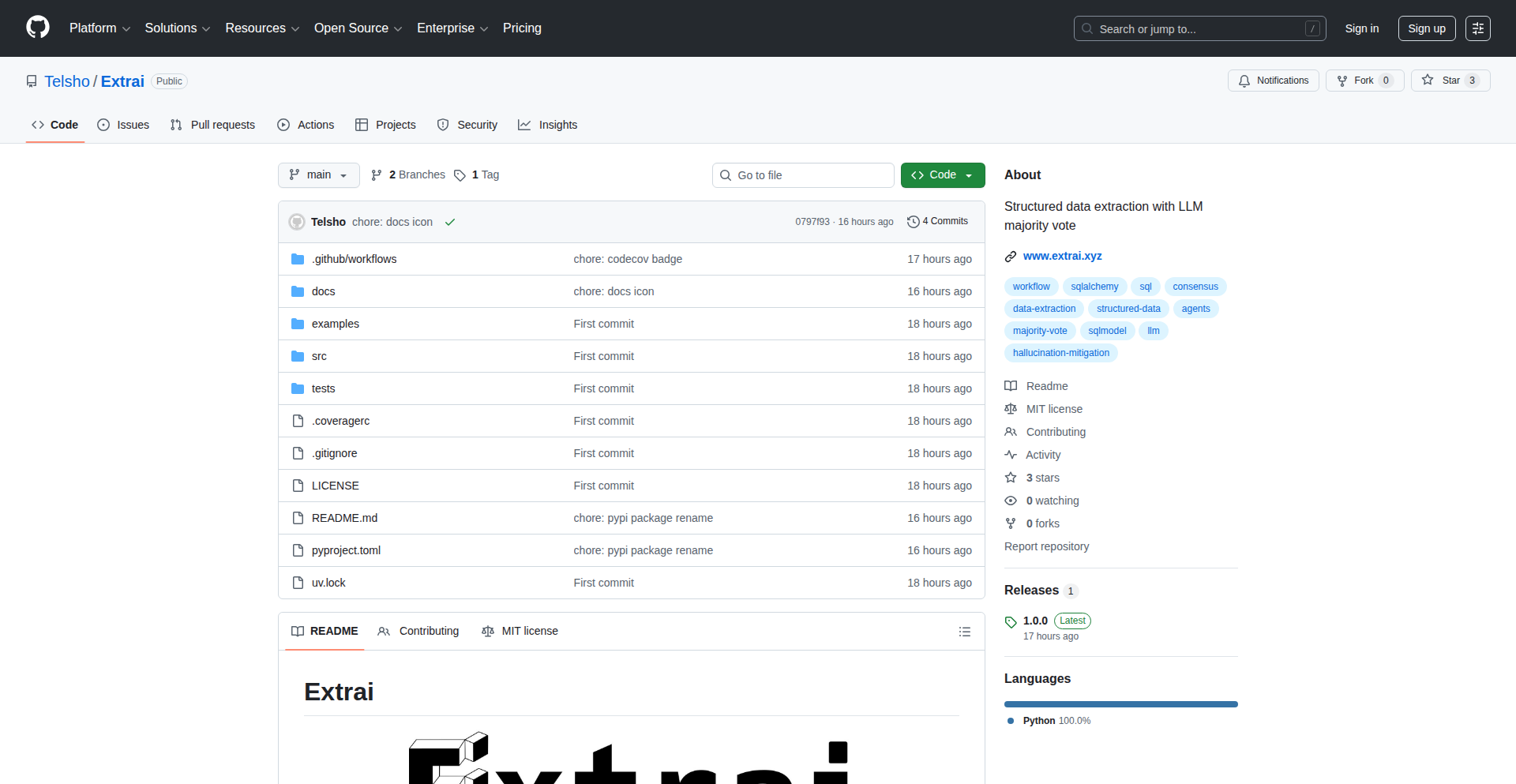Select the Contributing tab in README panel
Image resolution: width=1516 pixels, height=784 pixels.
pyautogui.click(x=418, y=632)
